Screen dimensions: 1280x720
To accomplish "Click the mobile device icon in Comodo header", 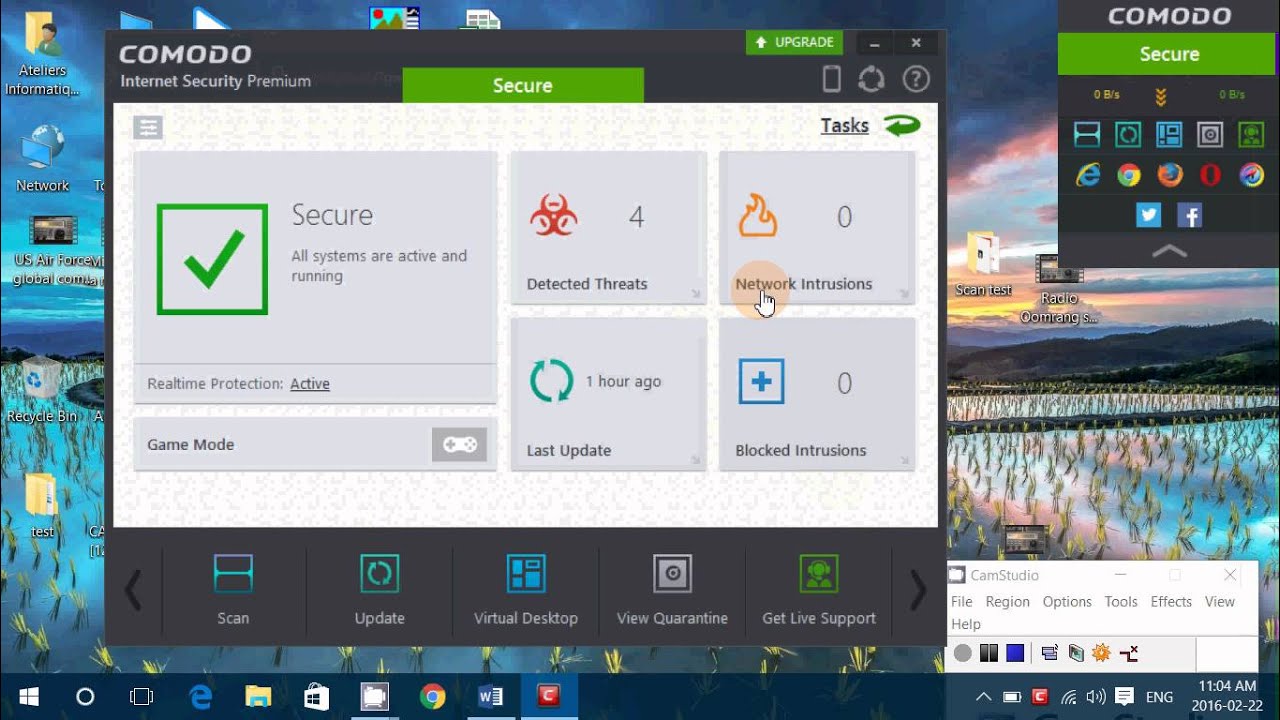I will (831, 79).
